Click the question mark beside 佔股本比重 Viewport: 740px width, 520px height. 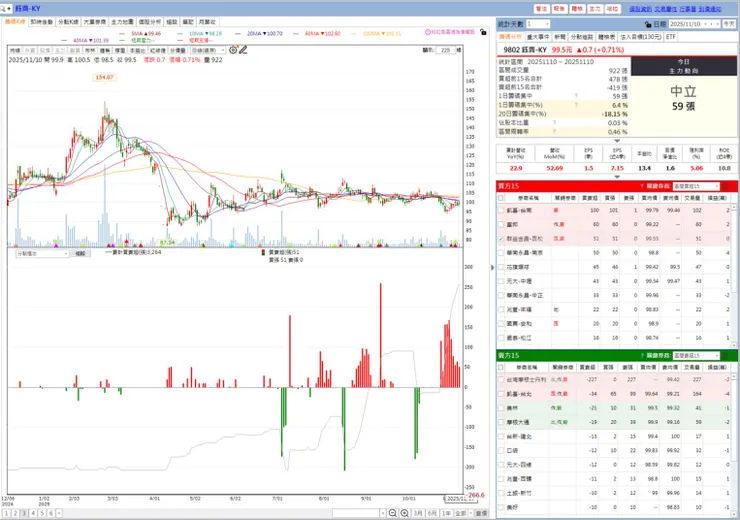555,123
